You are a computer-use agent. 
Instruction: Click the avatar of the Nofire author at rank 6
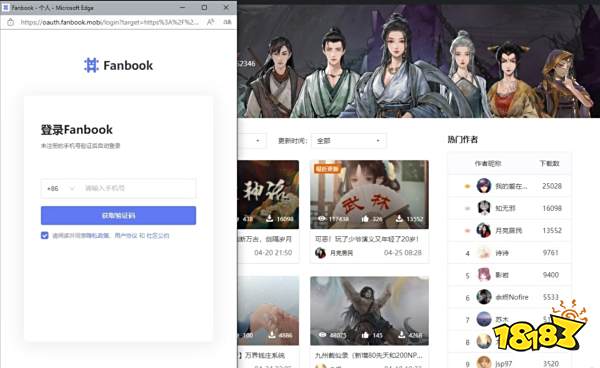[484, 297]
